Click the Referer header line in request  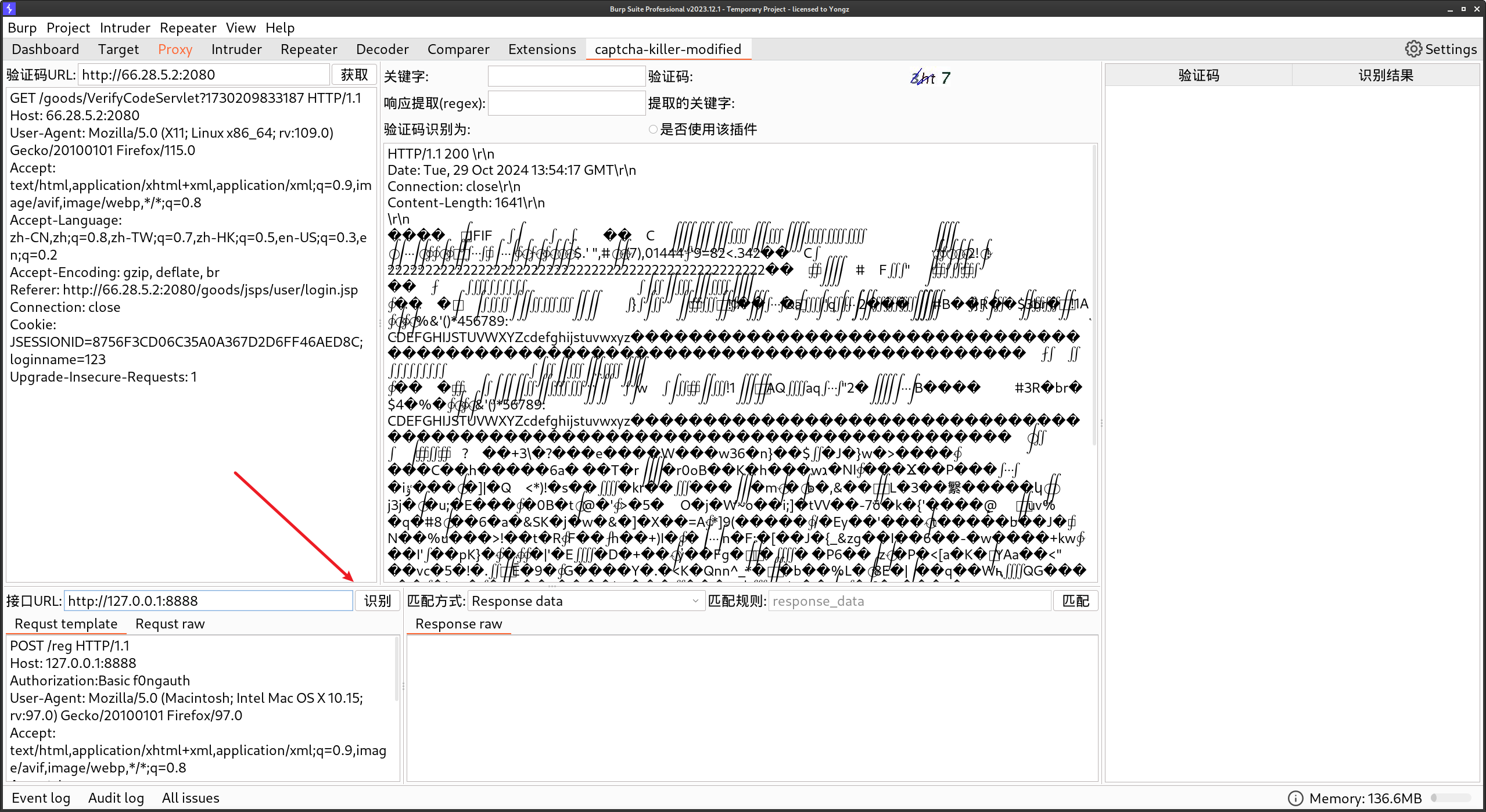point(184,290)
